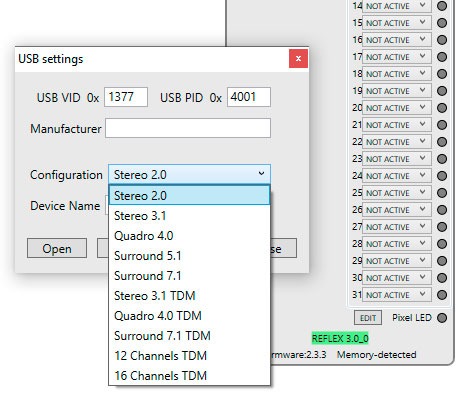Screen dimensions: 467x407
Task: Click the EDIT button near Pixel LED
Action: pyautogui.click(x=368, y=318)
